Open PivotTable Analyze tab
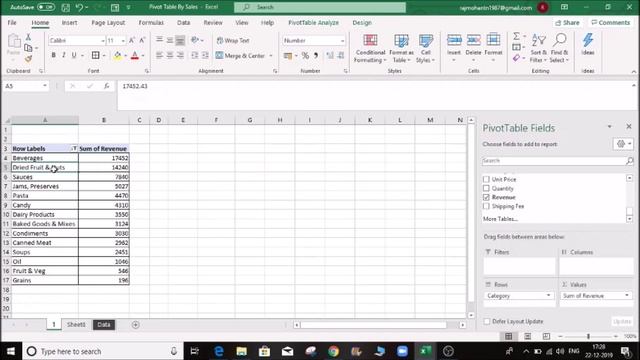The width and height of the screenshot is (640, 360). 313,23
